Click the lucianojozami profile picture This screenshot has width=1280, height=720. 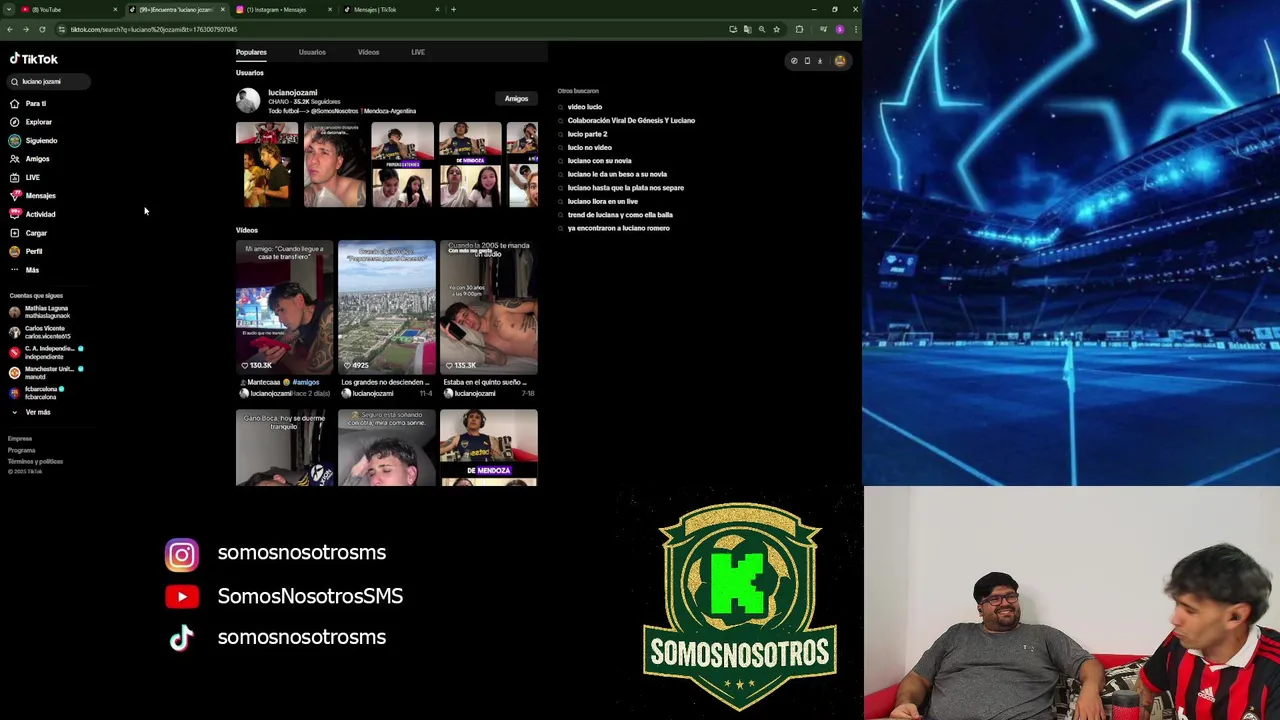click(248, 100)
